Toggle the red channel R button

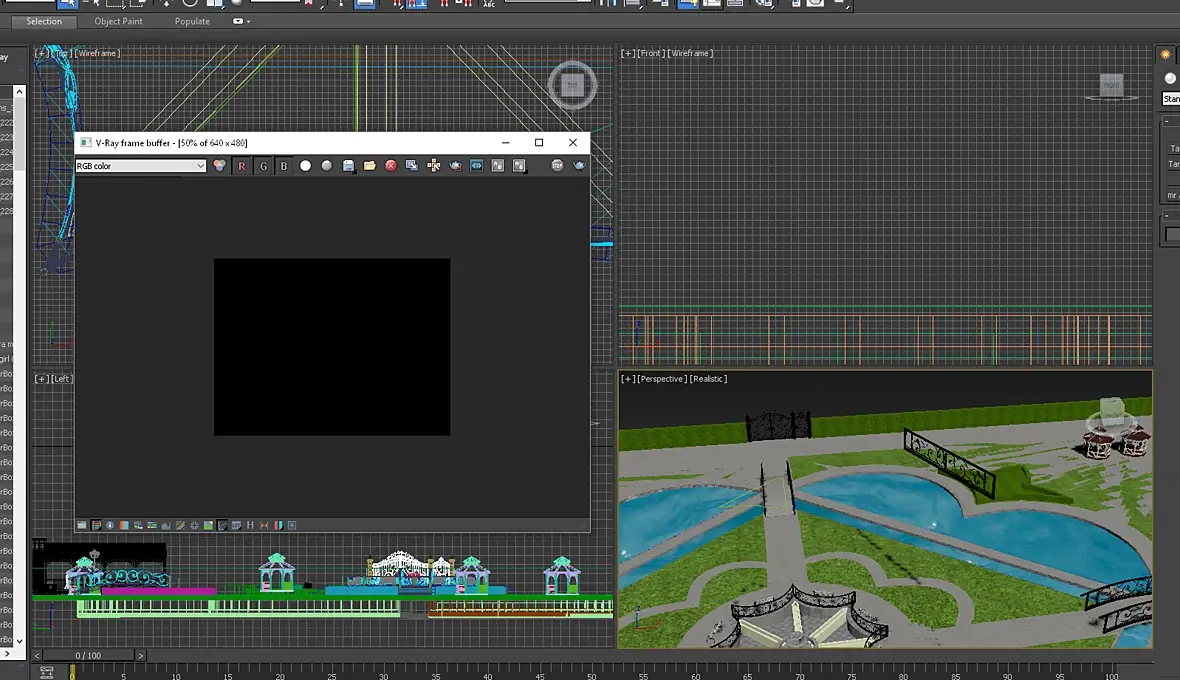tap(242, 165)
